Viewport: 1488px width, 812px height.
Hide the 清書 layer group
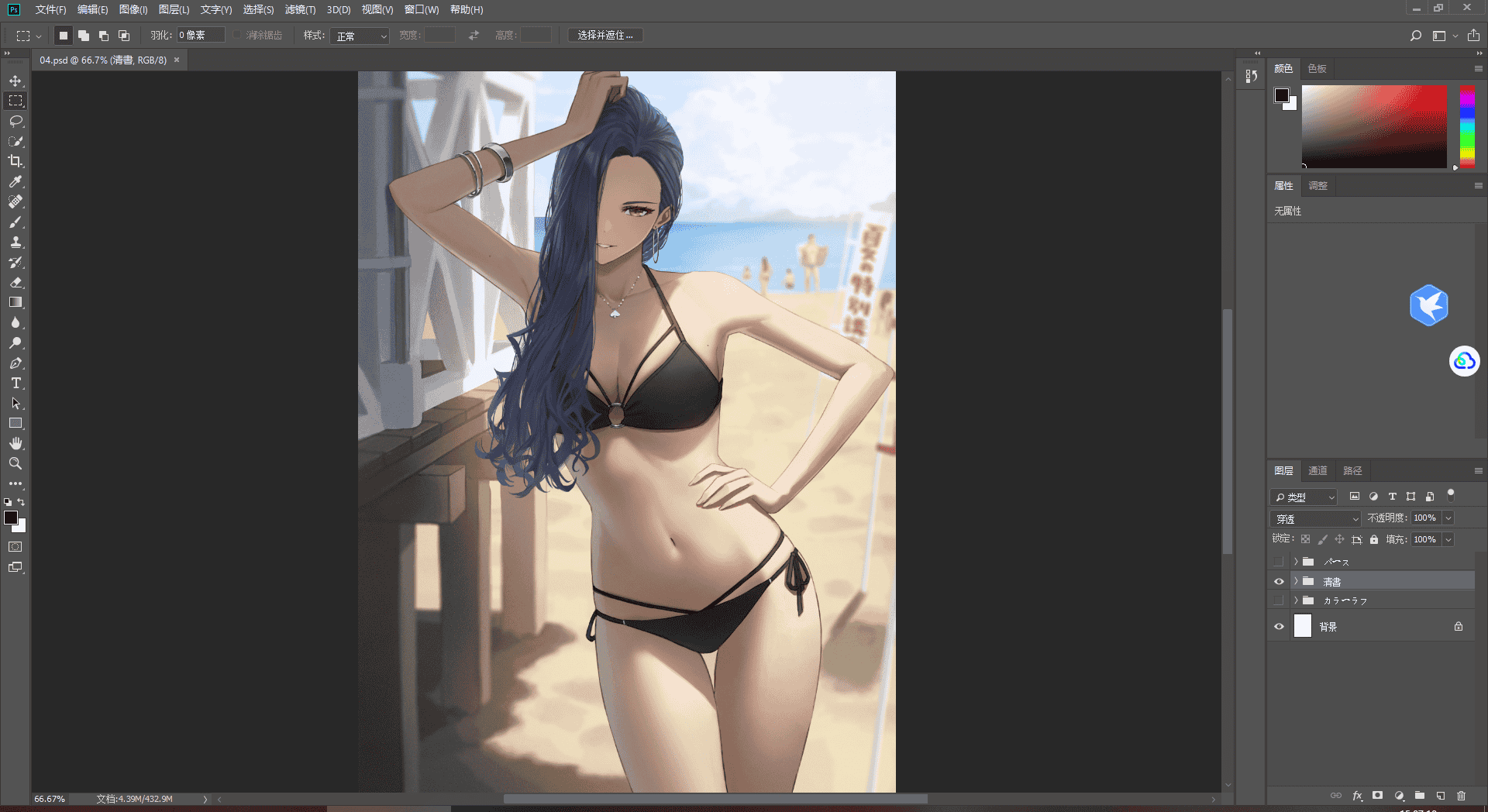(1279, 581)
